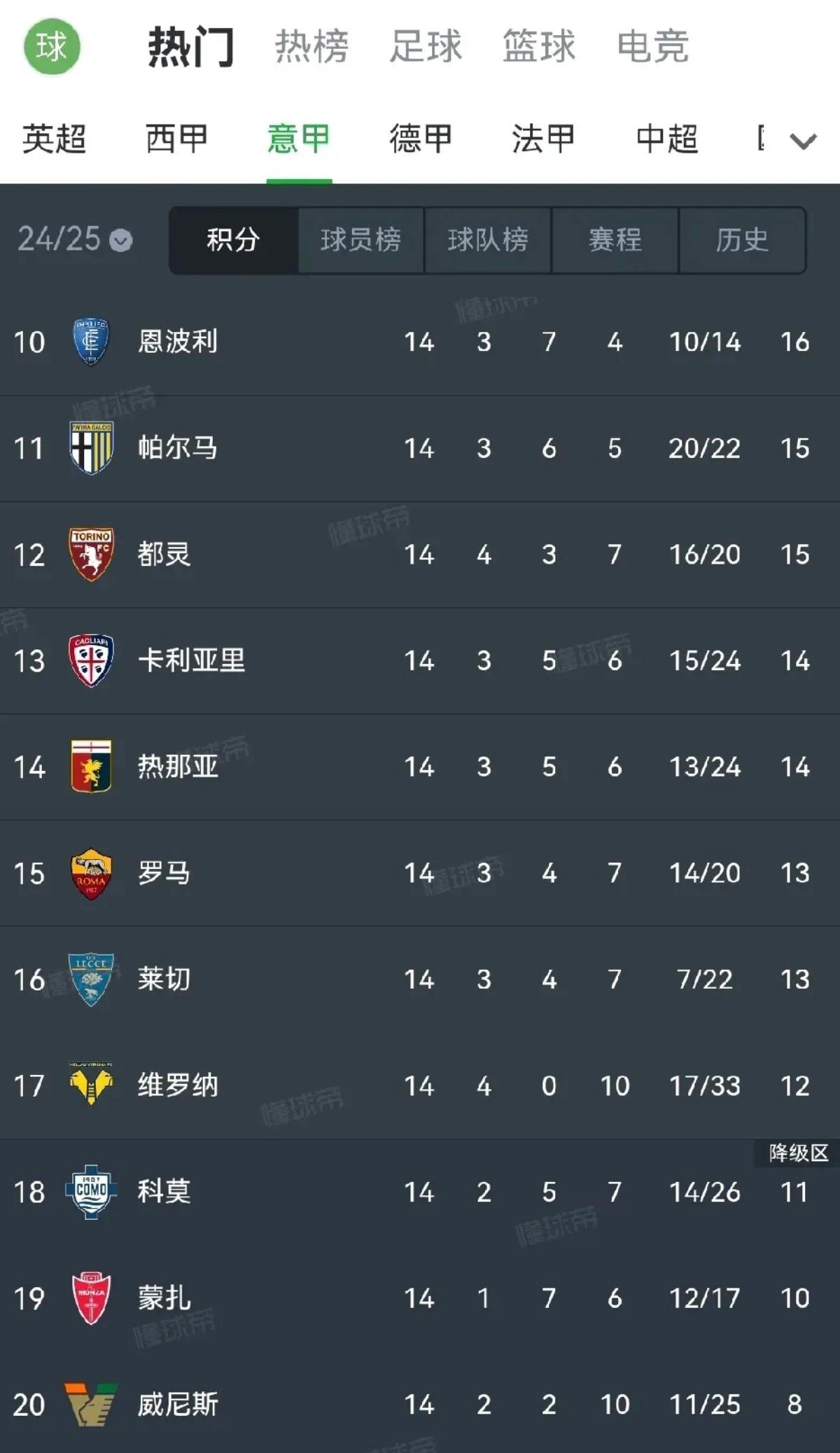Tap the green 球 app logo
Image resolution: width=840 pixels, height=1453 pixels.
[x=52, y=47]
